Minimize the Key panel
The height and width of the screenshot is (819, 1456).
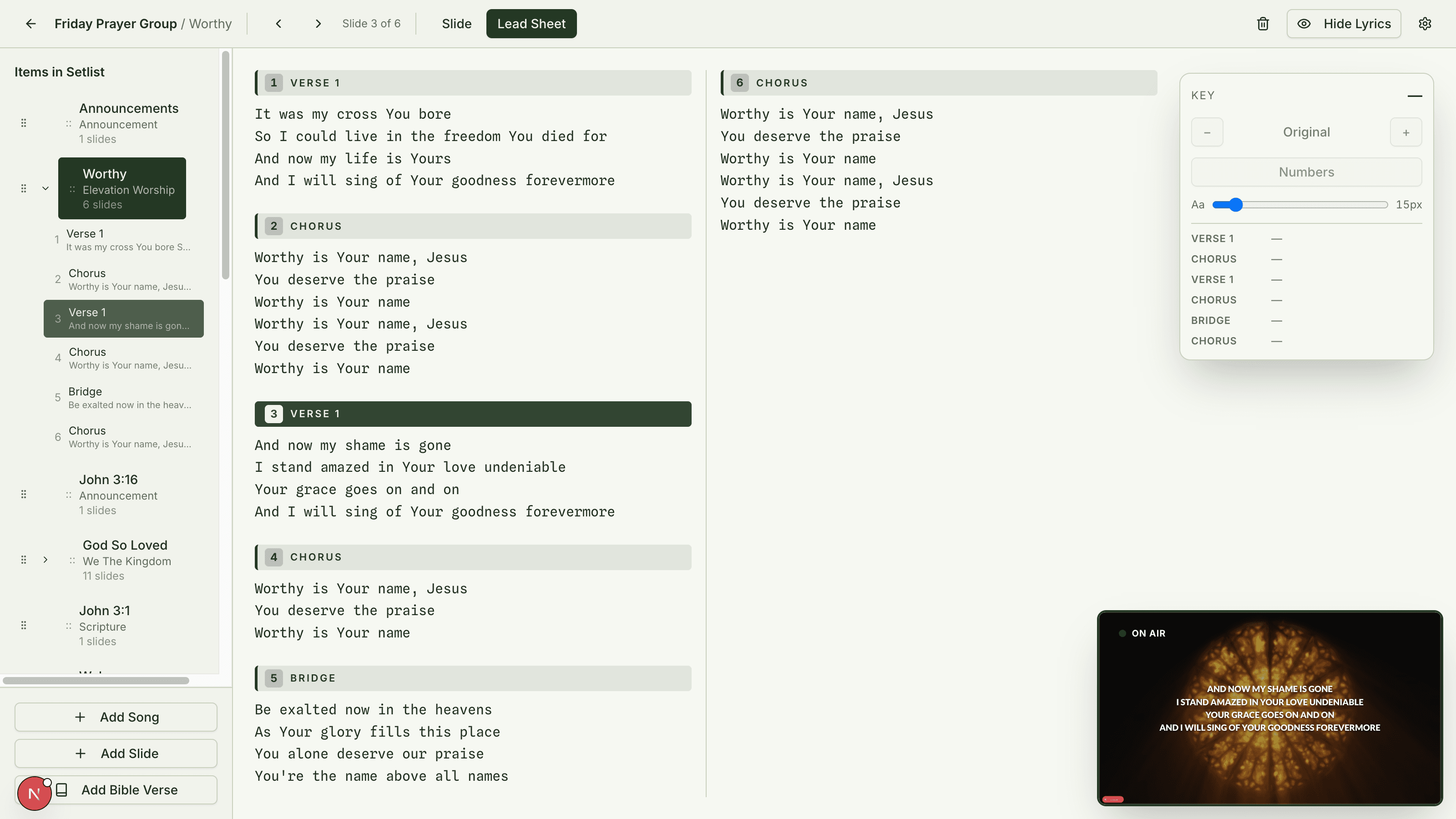click(1414, 96)
